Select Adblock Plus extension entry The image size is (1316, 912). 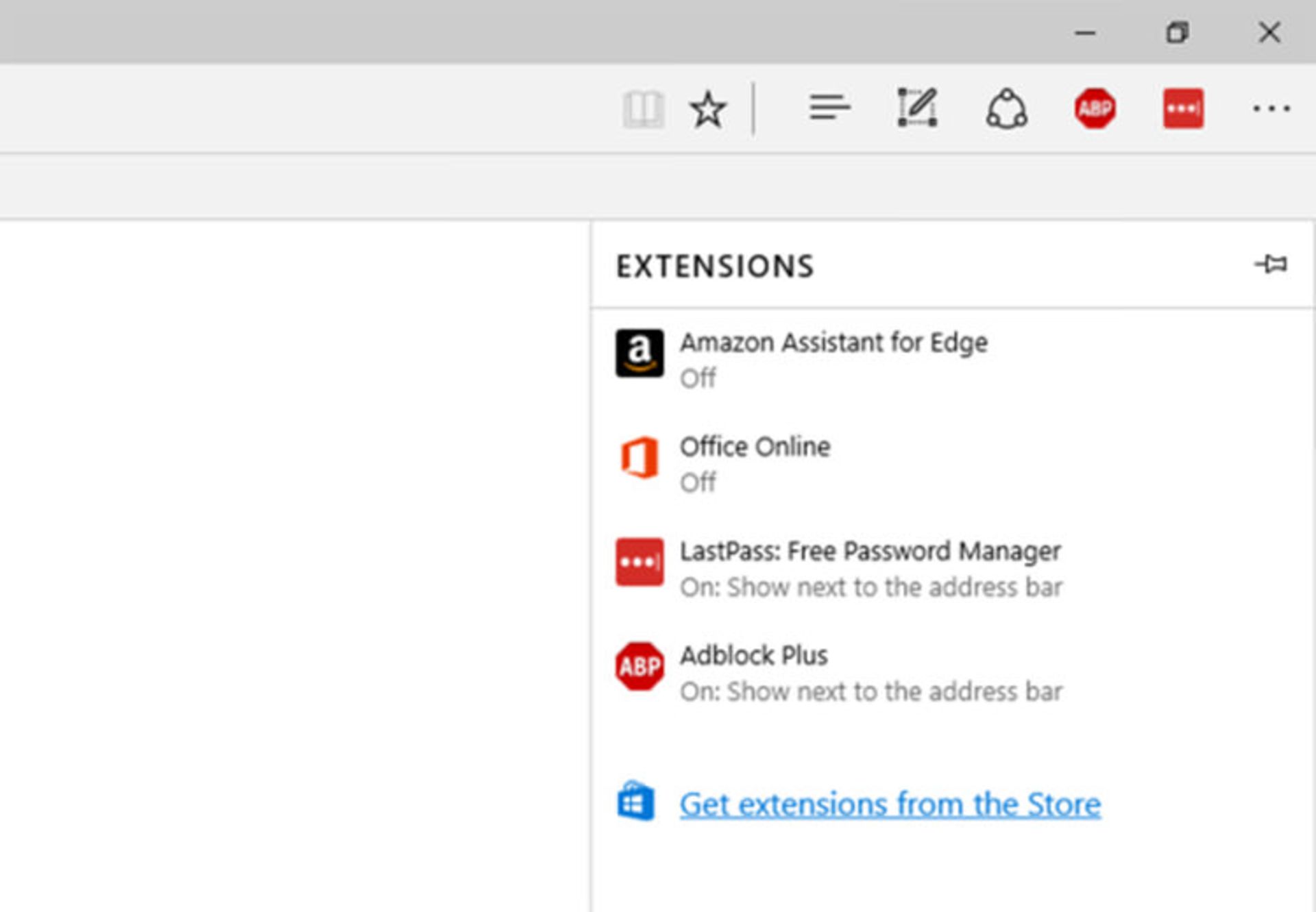click(x=753, y=656)
